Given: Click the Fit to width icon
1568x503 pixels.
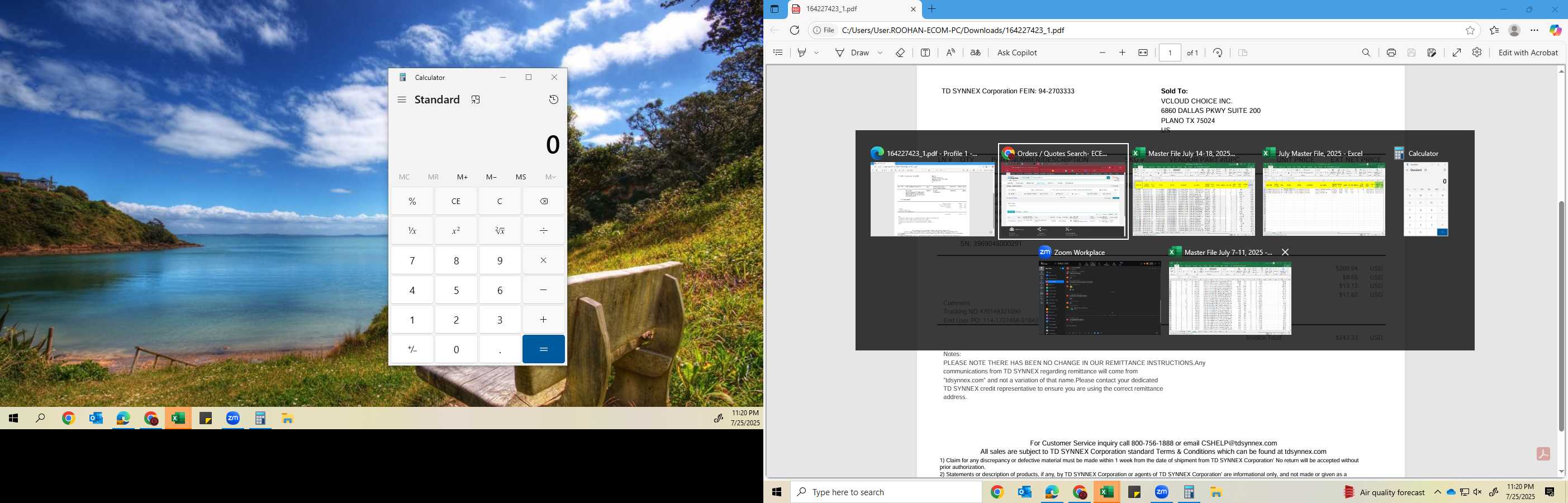Looking at the screenshot, I should 1143,53.
